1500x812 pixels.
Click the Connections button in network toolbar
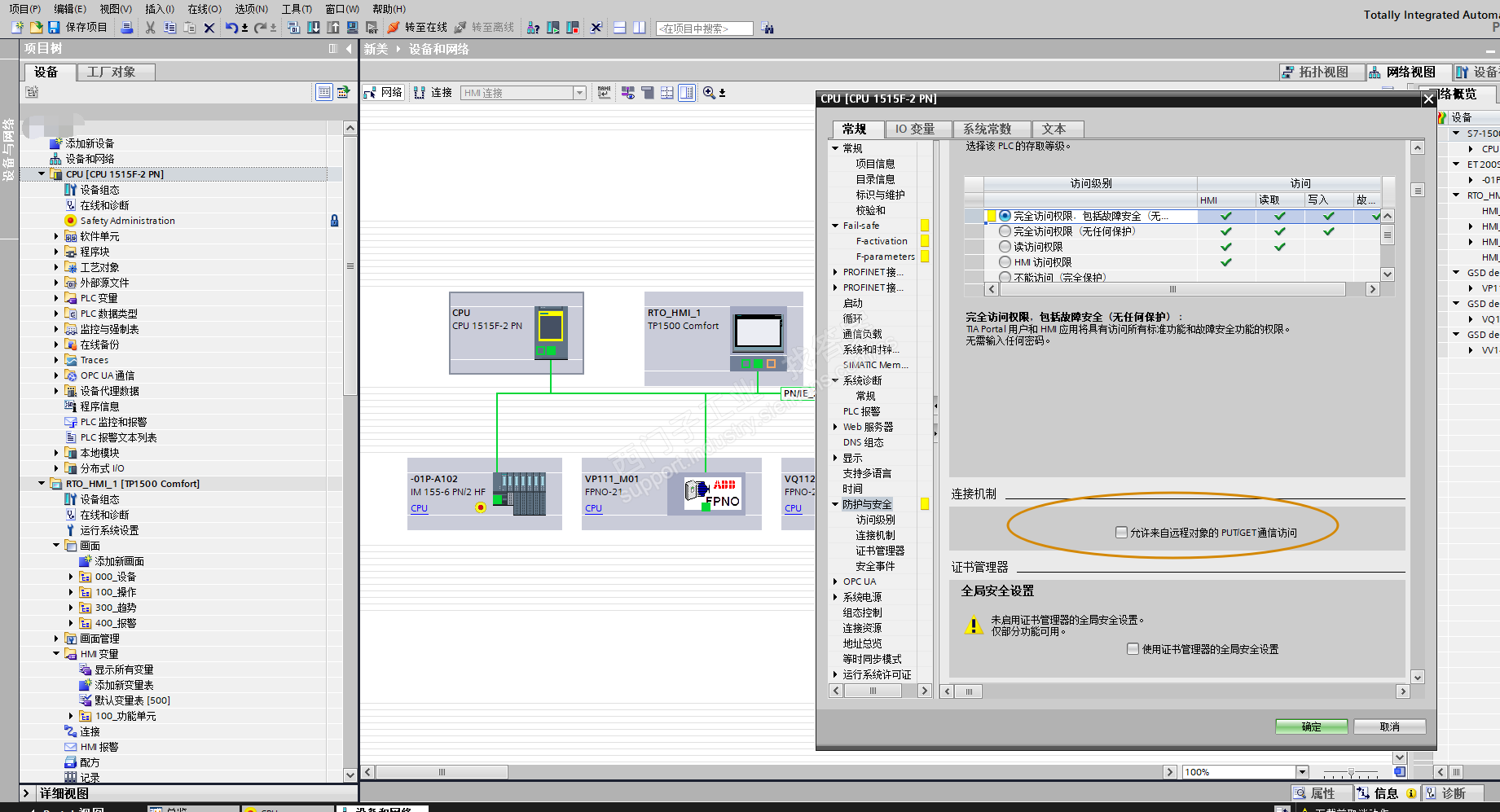click(x=433, y=93)
